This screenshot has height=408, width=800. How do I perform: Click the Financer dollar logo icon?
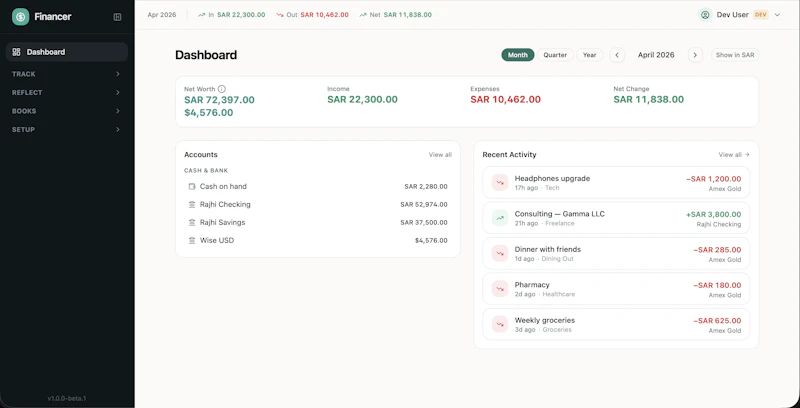coord(20,17)
